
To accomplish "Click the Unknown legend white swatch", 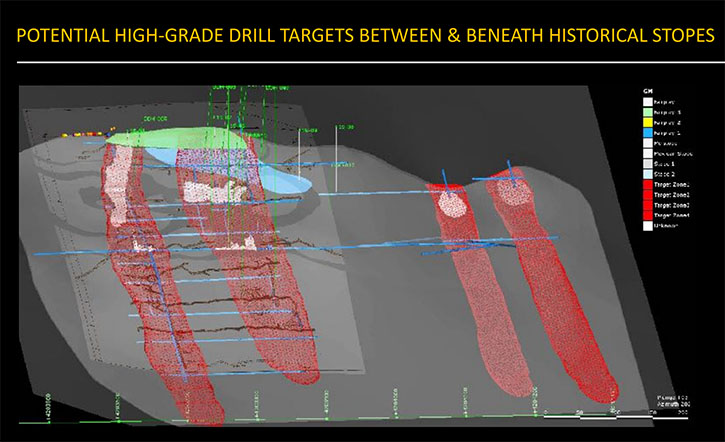I will coord(648,226).
